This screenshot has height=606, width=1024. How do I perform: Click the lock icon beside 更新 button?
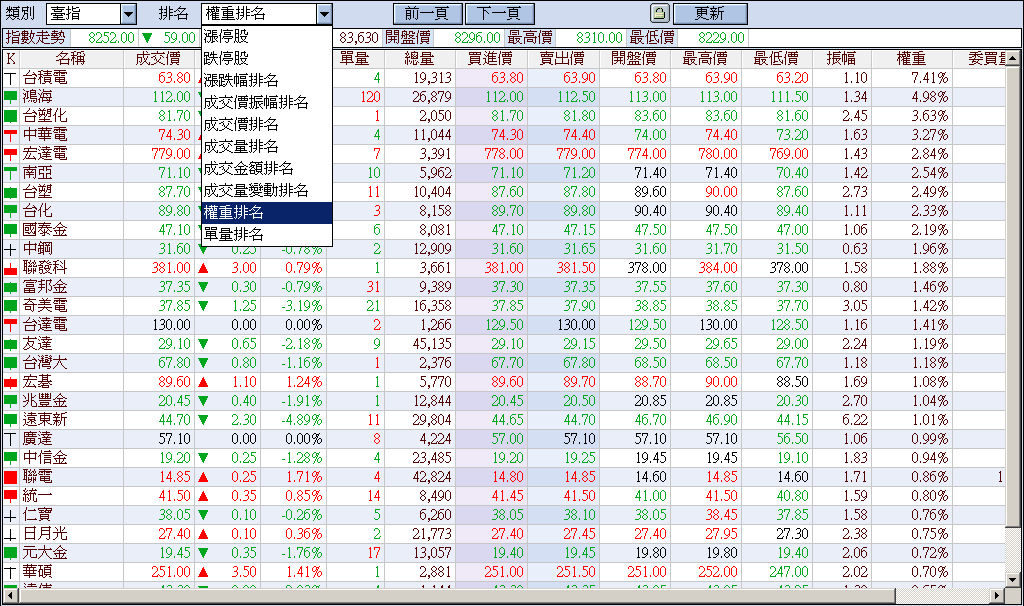660,13
